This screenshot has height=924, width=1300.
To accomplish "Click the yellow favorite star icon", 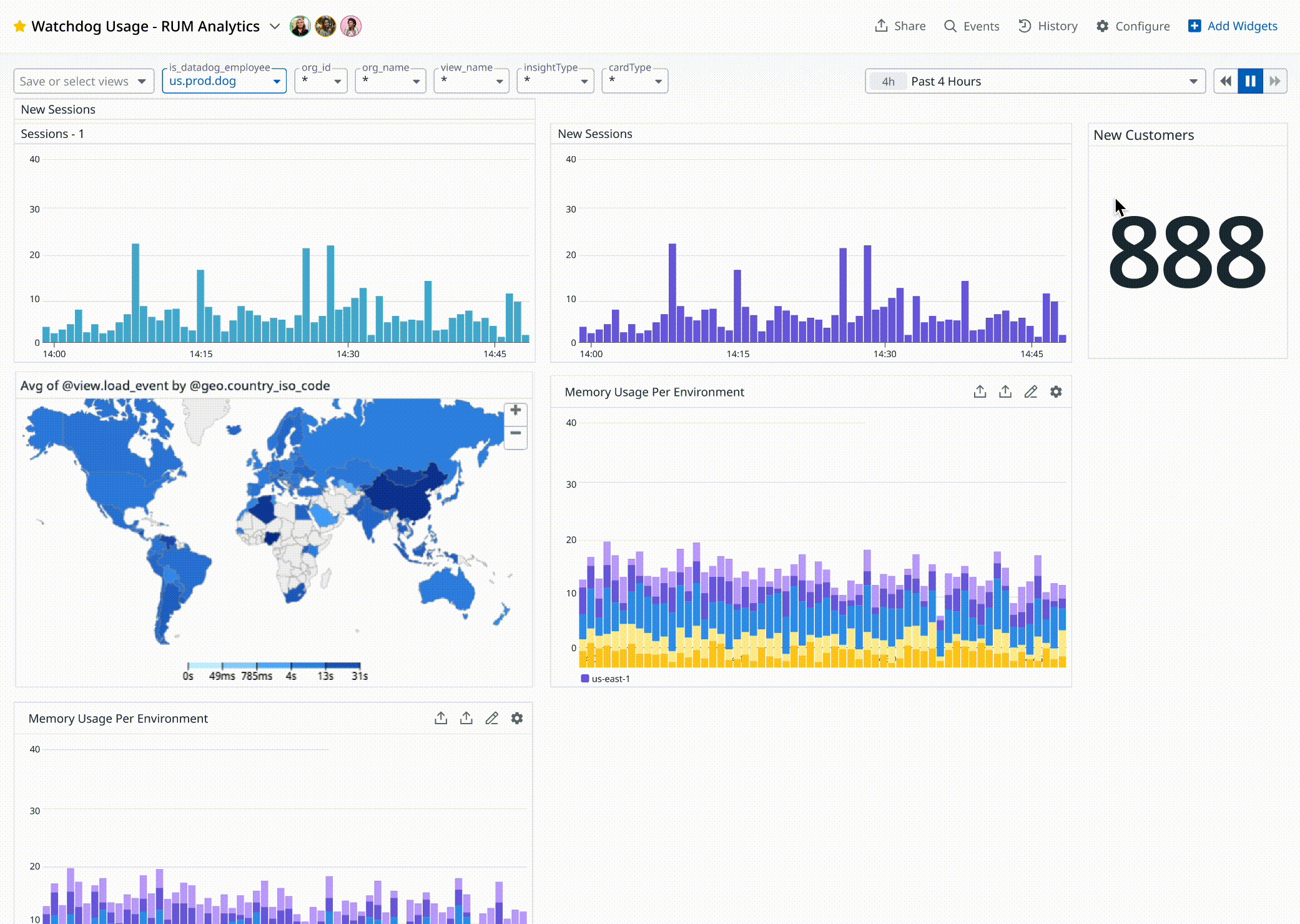I will tap(19, 26).
